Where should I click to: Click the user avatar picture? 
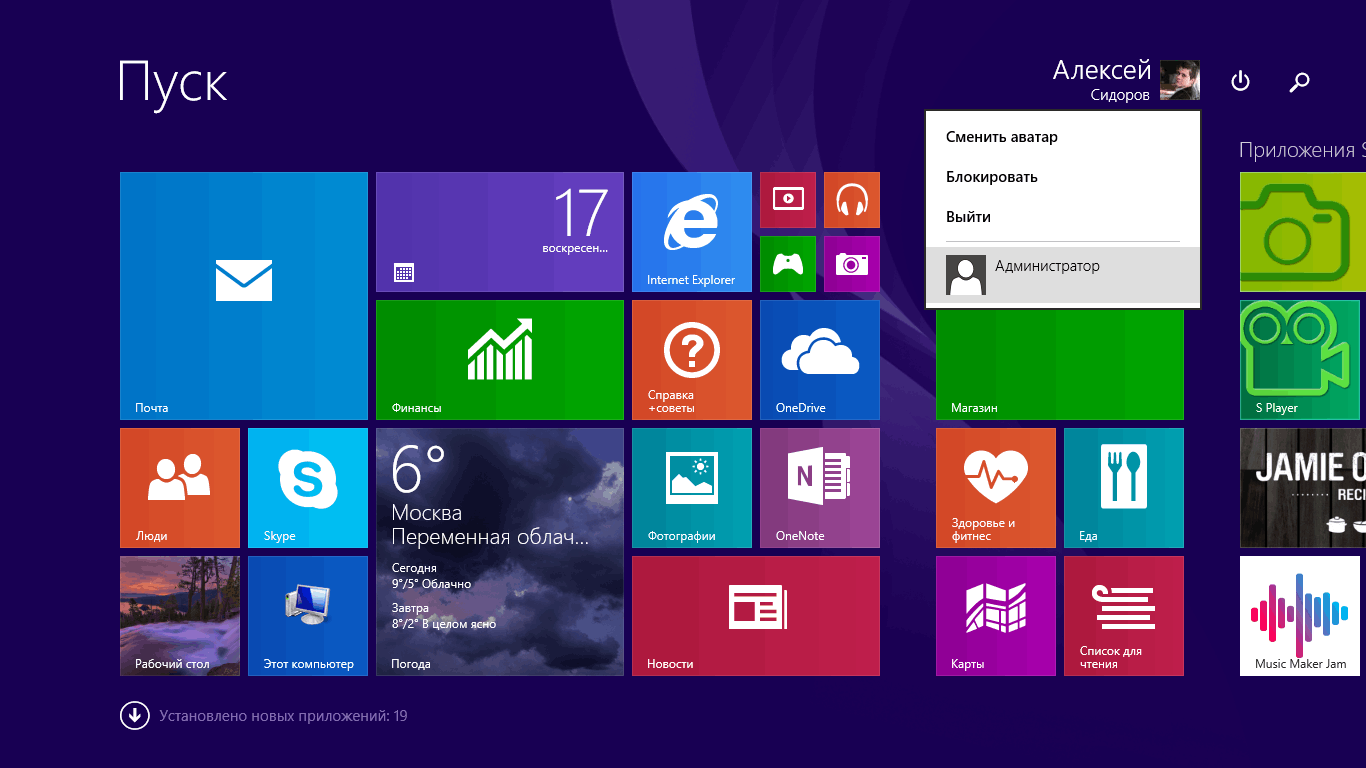(x=1180, y=80)
